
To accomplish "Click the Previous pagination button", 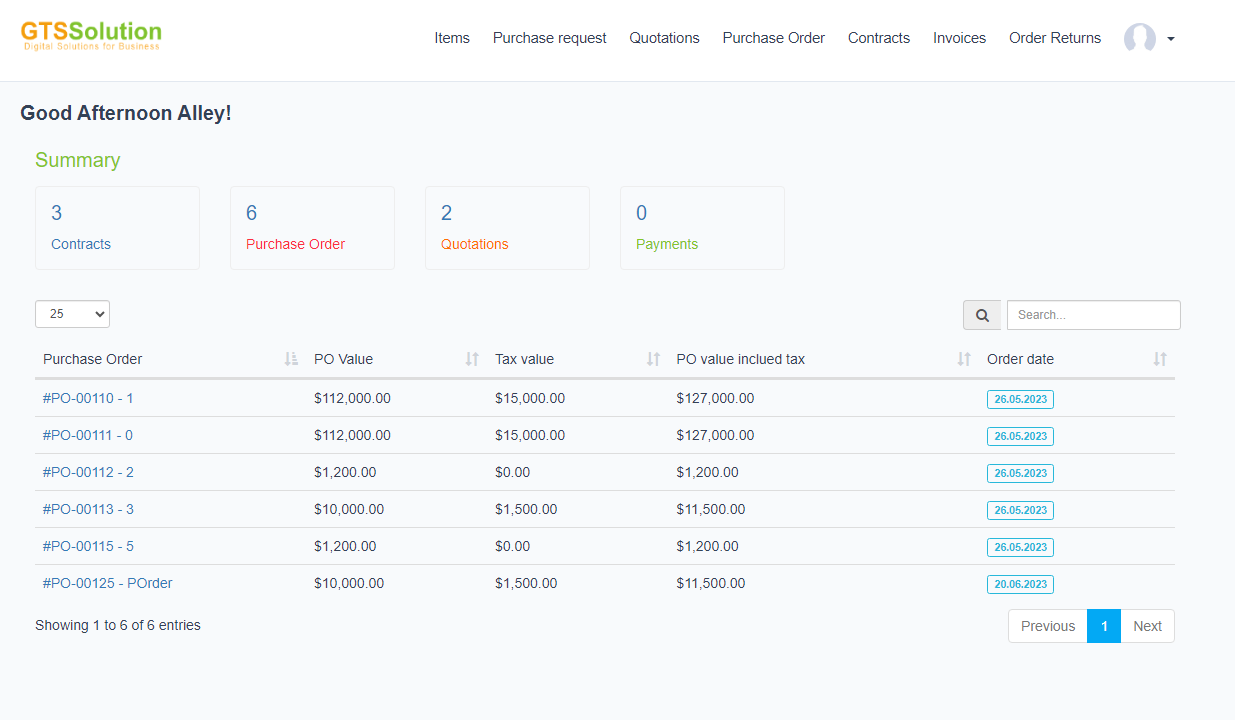I will pos(1047,626).
